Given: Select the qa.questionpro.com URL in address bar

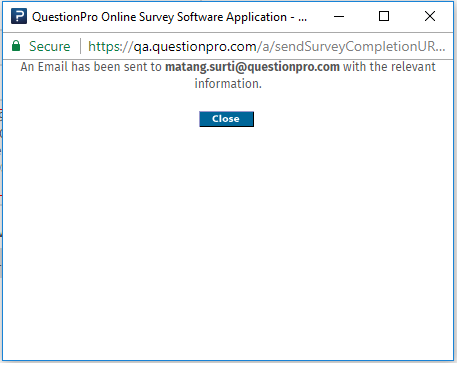Looking at the screenshot, I should click(x=266, y=46).
